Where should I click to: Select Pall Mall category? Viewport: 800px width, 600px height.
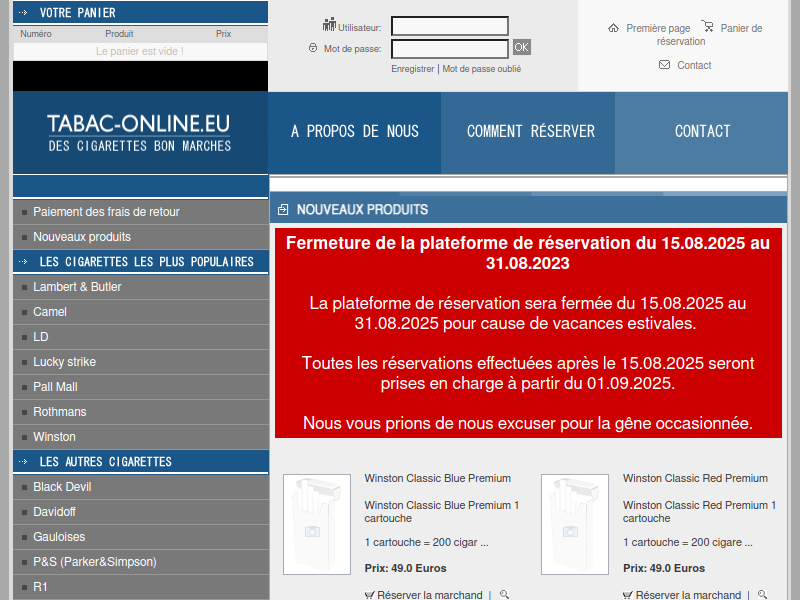141,387
